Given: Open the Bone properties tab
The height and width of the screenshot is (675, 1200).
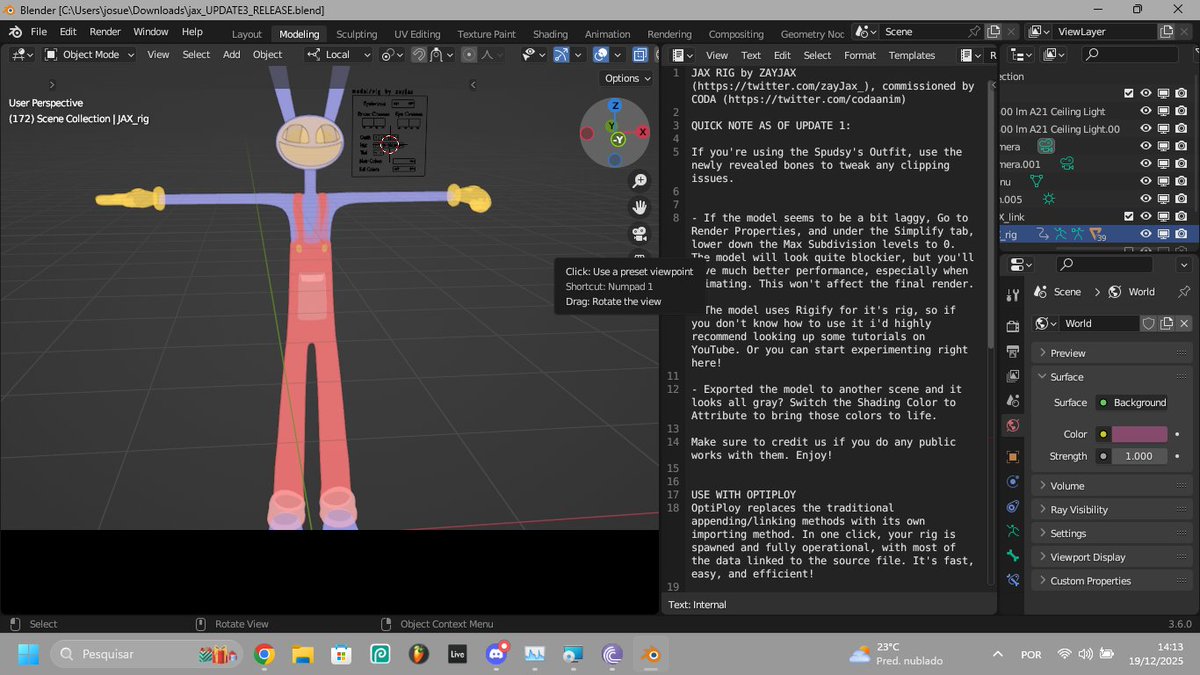Looking at the screenshot, I should tap(1013, 556).
